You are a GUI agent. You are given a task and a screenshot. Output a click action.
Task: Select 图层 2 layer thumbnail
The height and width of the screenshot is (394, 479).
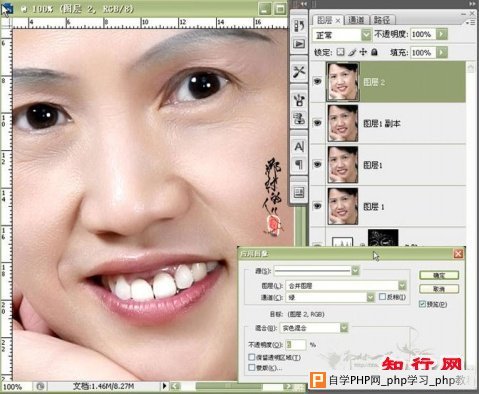click(x=343, y=81)
